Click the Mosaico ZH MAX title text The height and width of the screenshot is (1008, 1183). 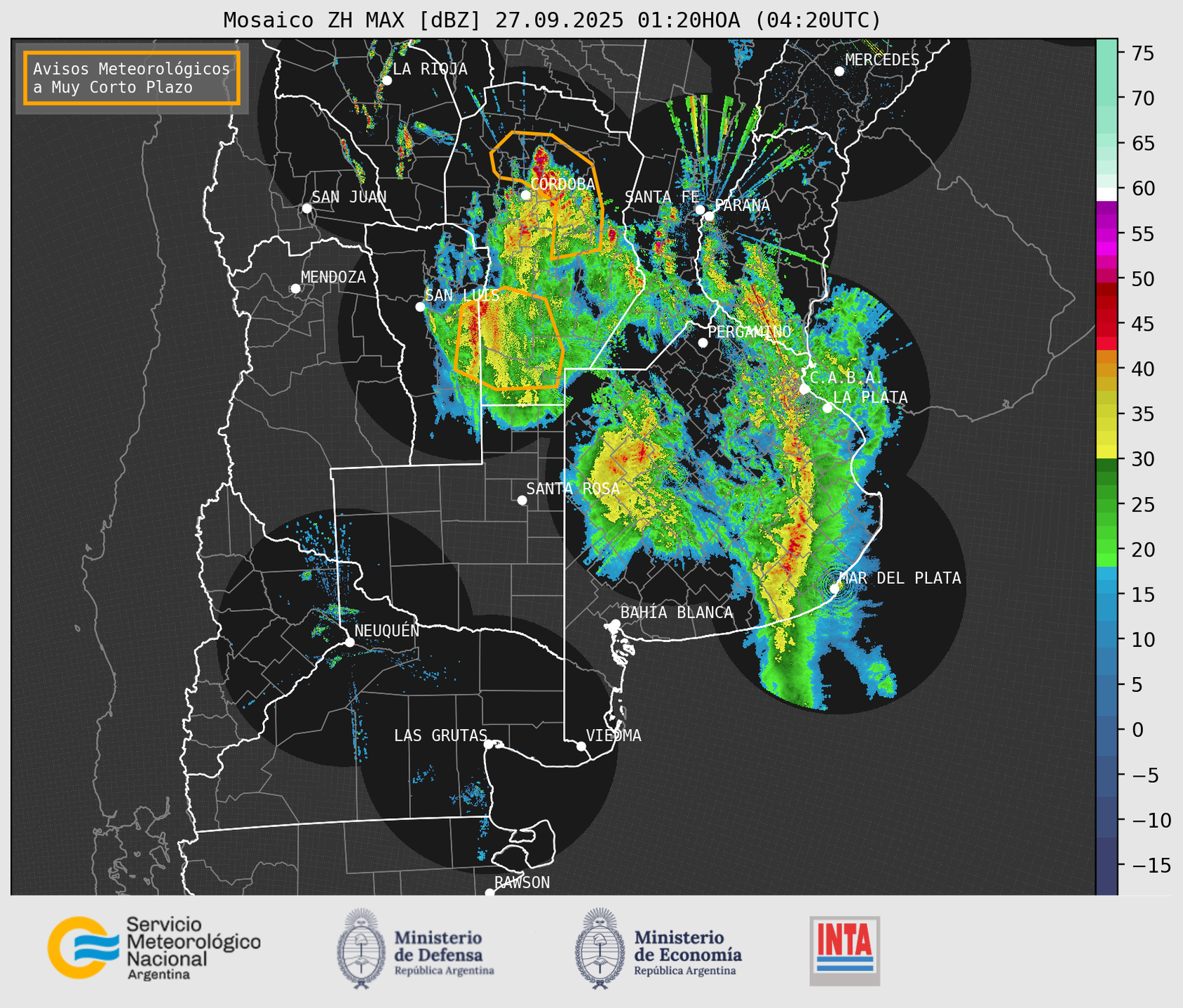click(x=551, y=20)
